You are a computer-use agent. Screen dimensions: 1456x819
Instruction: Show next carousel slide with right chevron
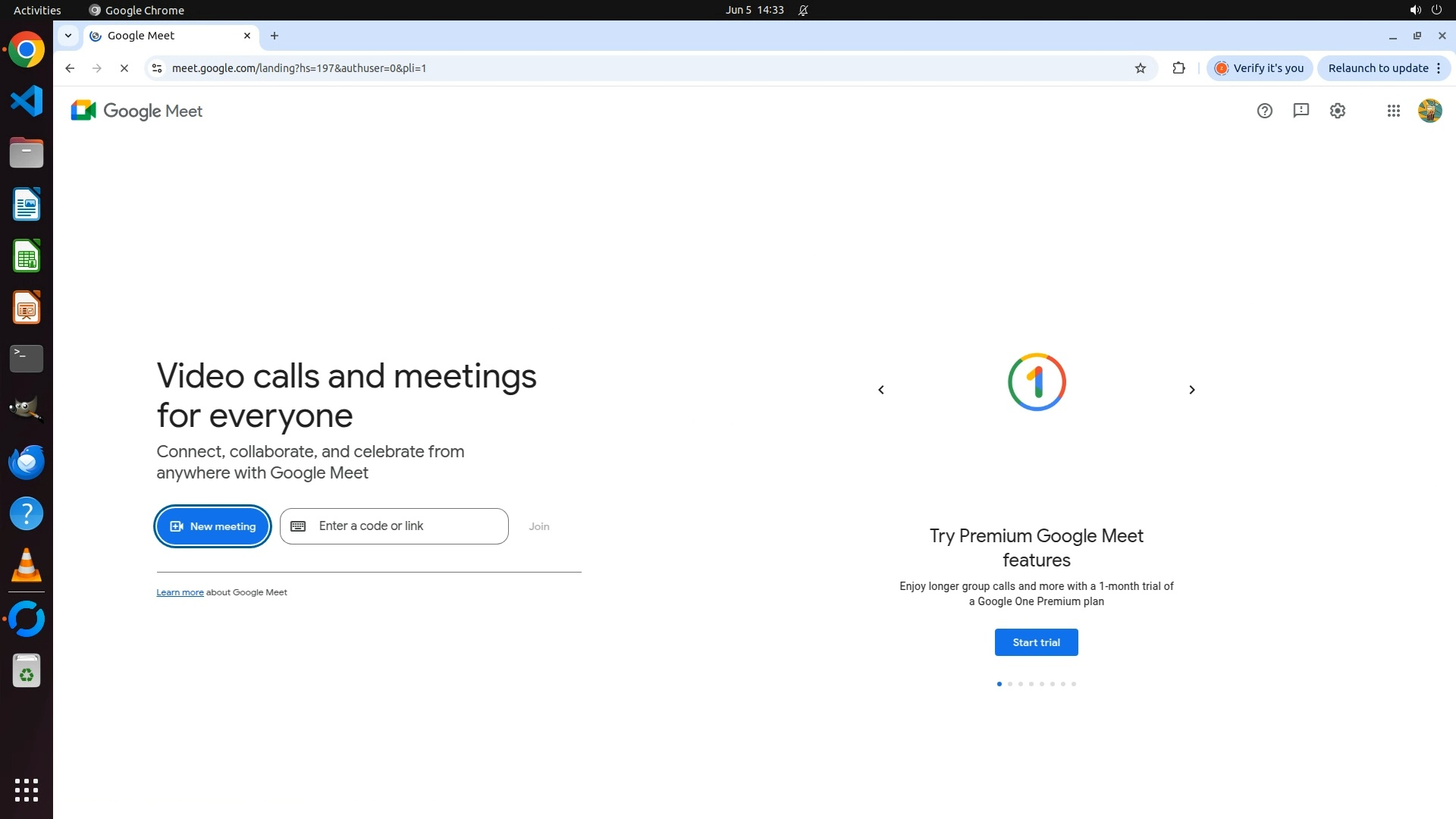[1191, 390]
